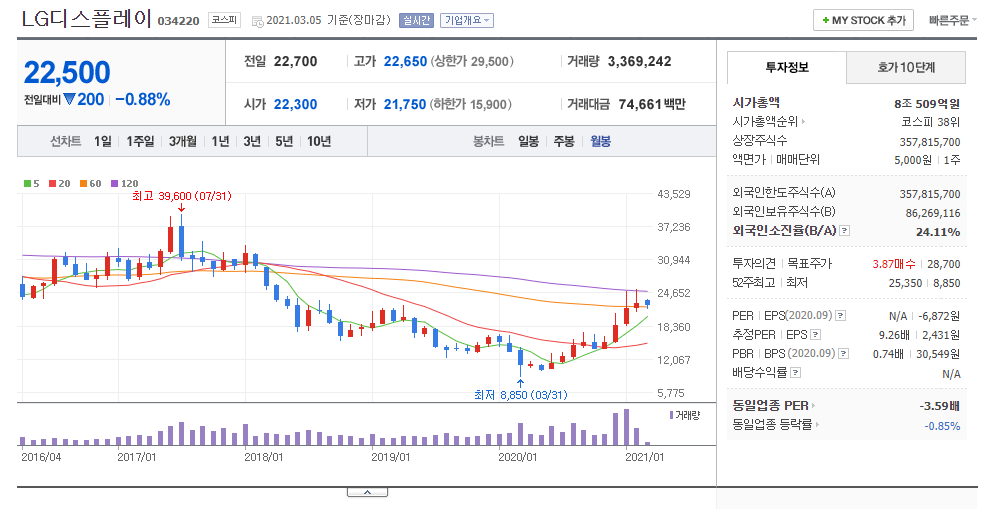Click the 2018/01 x-axis date label
993x509 pixels.
click(x=263, y=456)
